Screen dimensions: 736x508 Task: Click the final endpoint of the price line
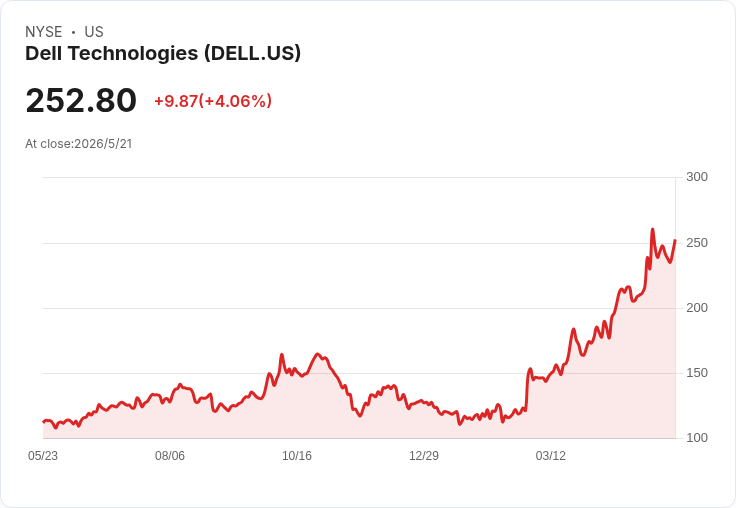675,240
